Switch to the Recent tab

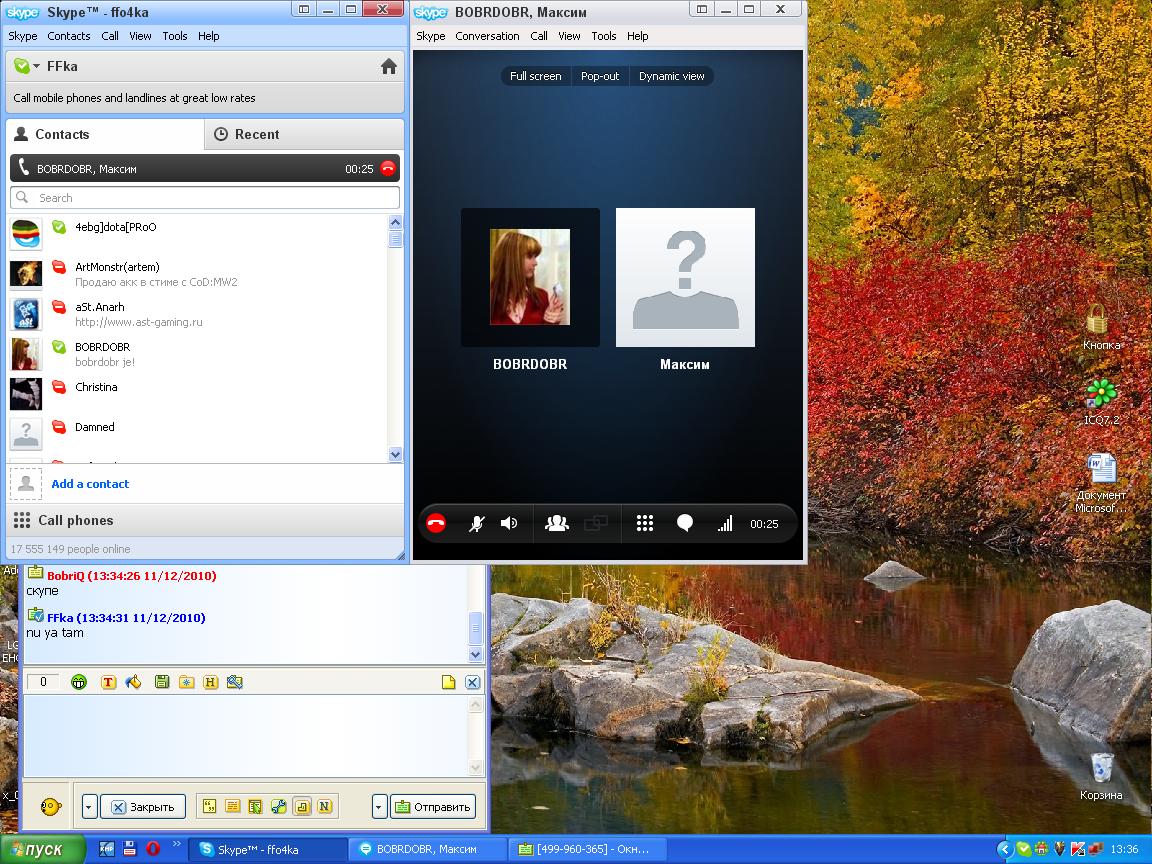coord(304,134)
